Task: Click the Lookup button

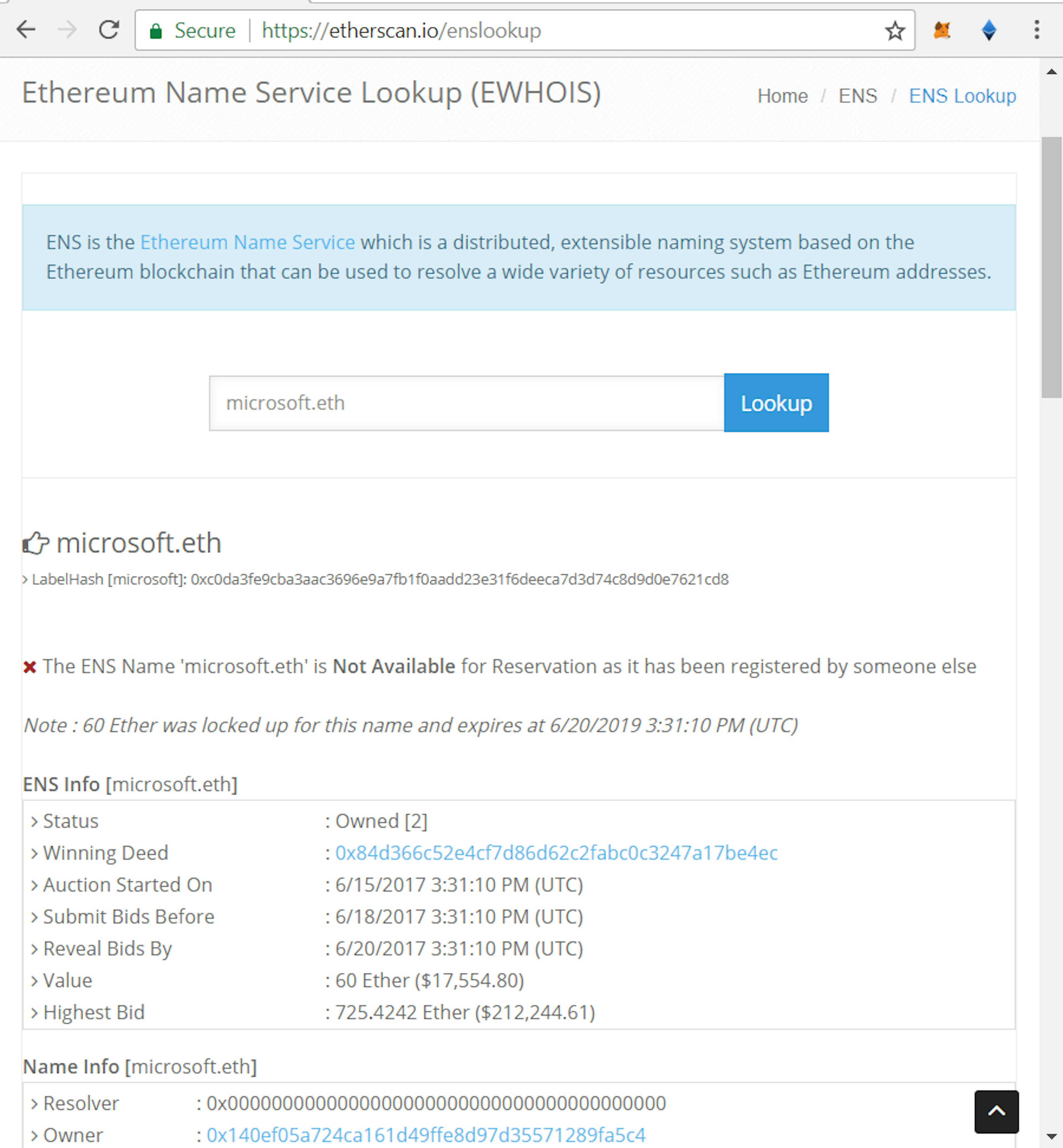Action: (776, 403)
